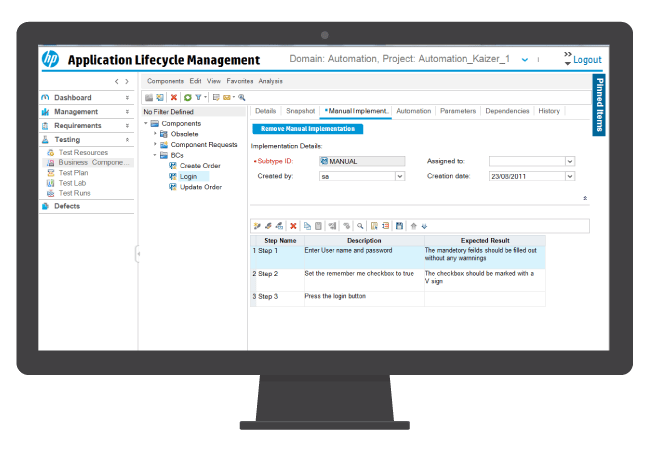Move the step up with the up arrow

[x=413, y=226]
